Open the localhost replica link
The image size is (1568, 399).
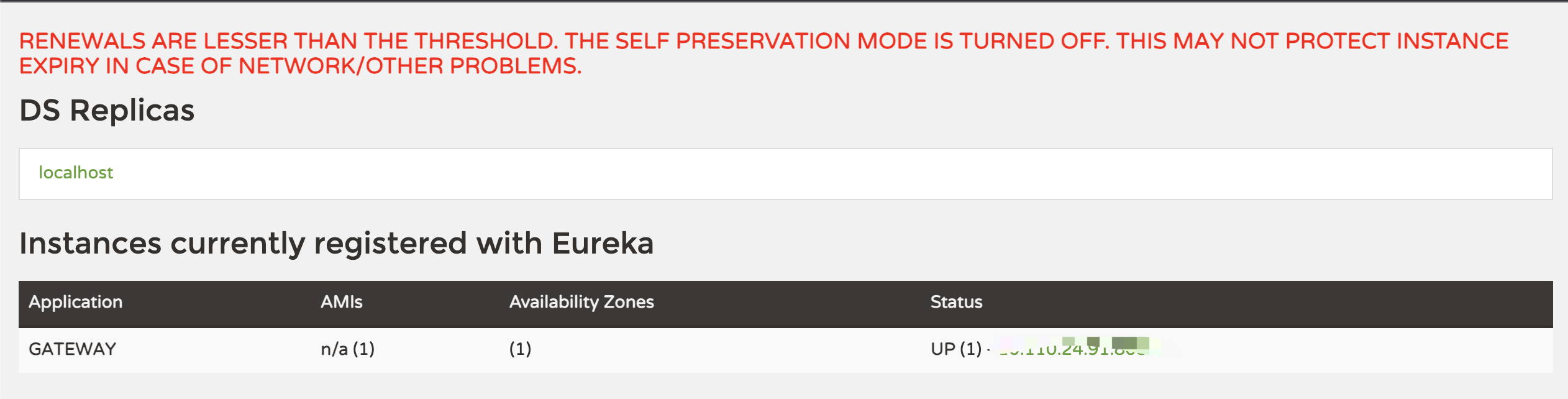click(x=76, y=173)
